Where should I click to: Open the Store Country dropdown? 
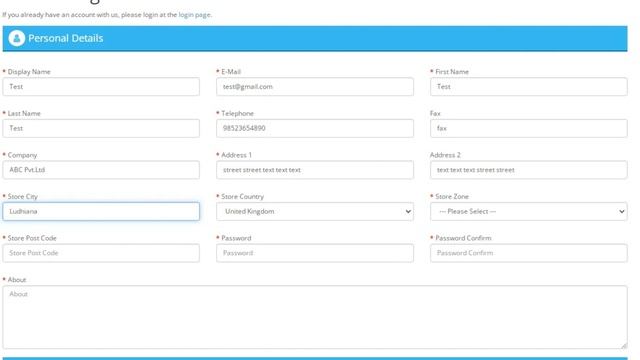point(315,211)
